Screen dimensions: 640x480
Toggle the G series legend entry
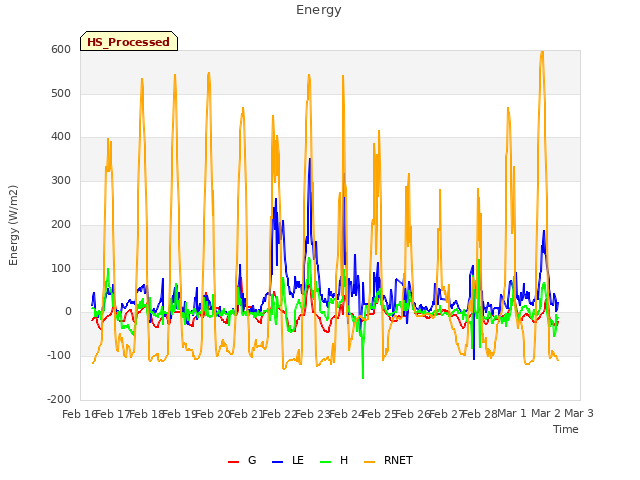point(242,460)
